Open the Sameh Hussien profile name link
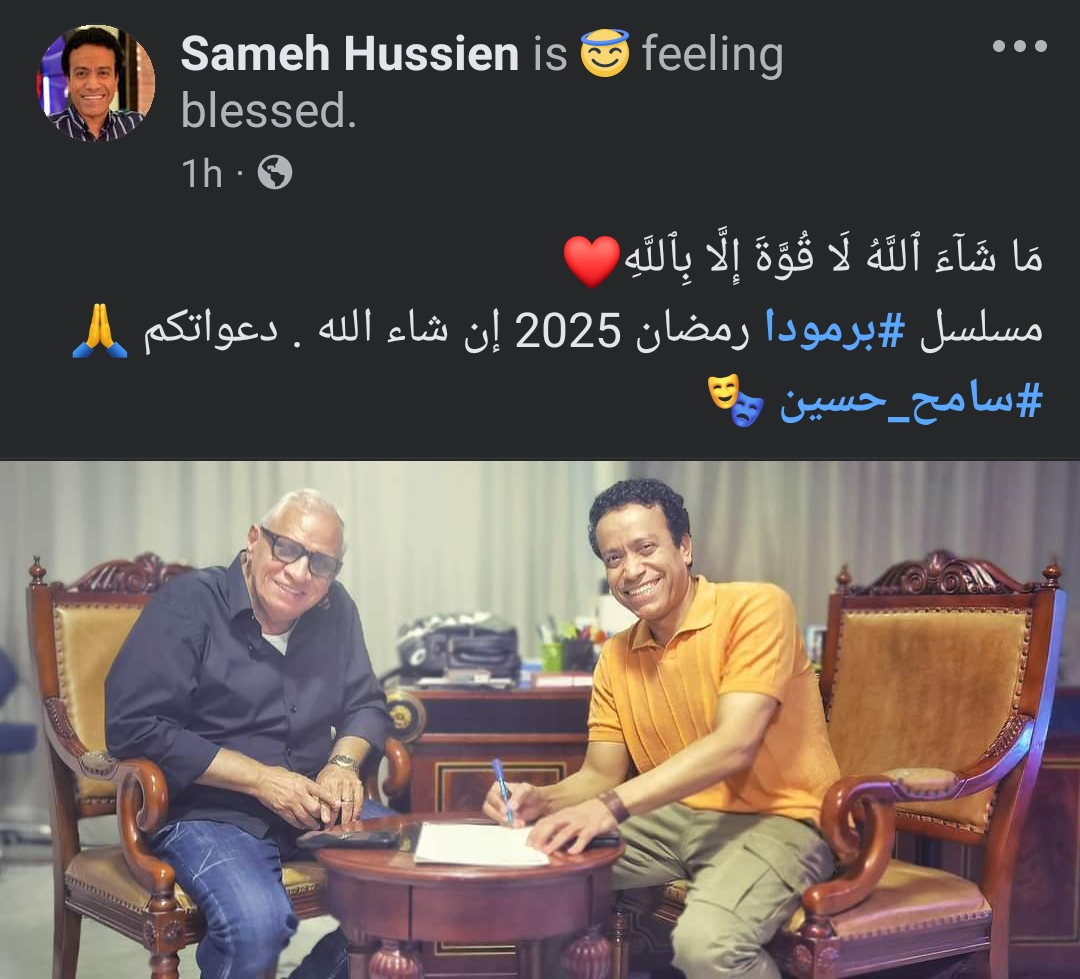Image resolution: width=1080 pixels, height=979 pixels. tap(349, 54)
